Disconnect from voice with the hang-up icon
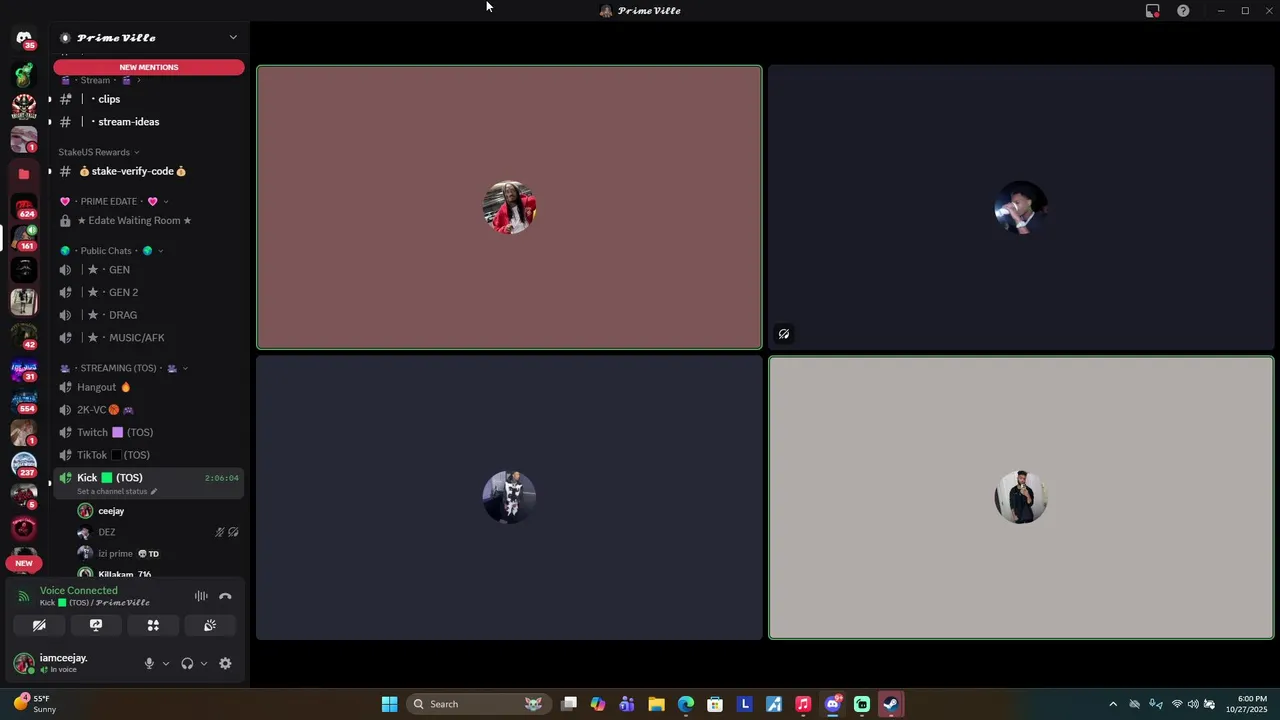The height and width of the screenshot is (720, 1280). [225, 597]
